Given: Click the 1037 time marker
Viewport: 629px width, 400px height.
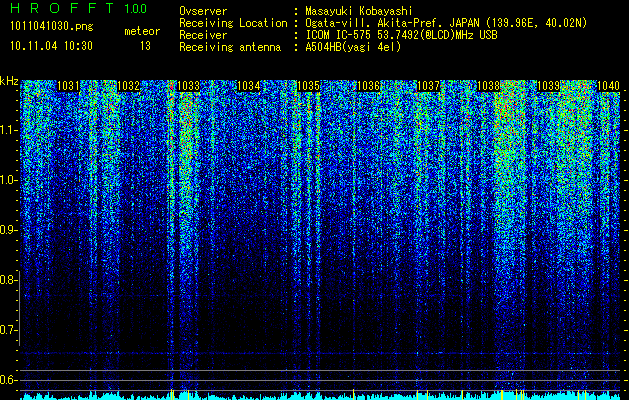Looking at the screenshot, I should [x=428, y=86].
